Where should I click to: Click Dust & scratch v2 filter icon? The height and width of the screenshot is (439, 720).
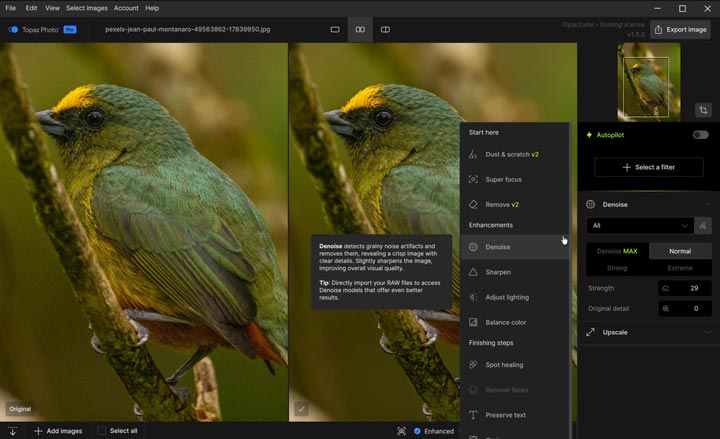click(x=473, y=154)
